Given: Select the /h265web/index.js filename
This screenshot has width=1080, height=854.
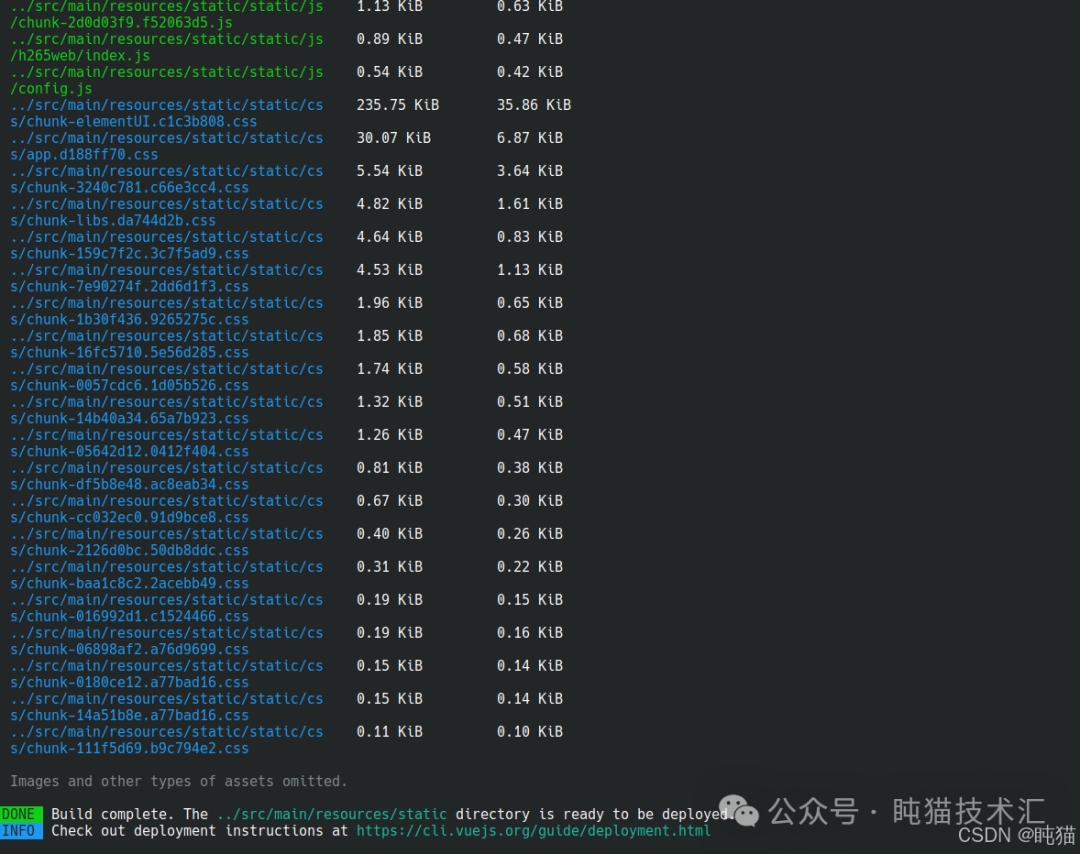Looking at the screenshot, I should pos(80,56).
